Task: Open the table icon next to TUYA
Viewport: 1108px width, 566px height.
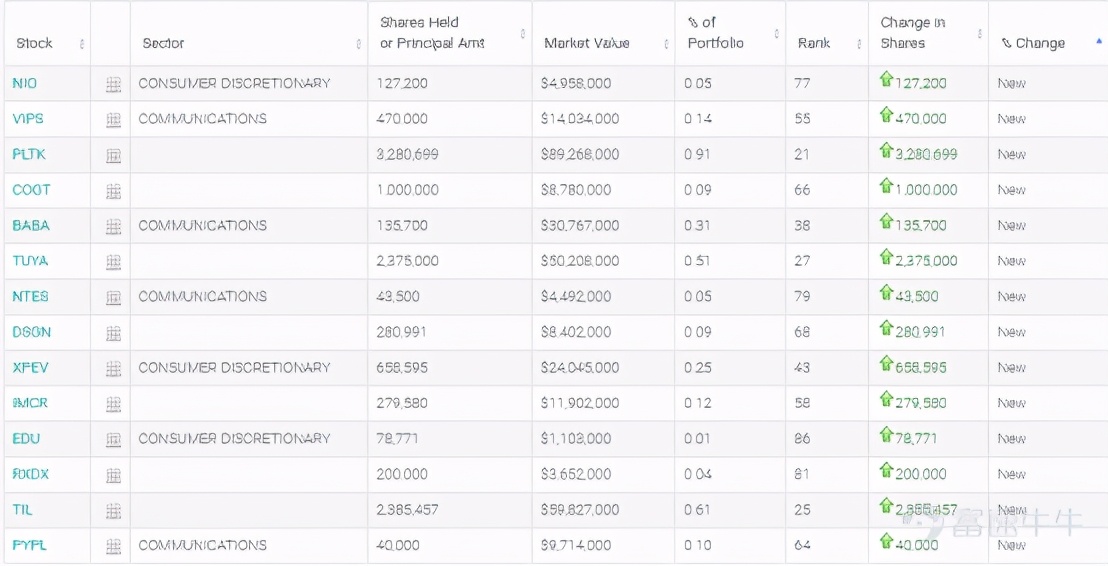Action: tap(113, 262)
